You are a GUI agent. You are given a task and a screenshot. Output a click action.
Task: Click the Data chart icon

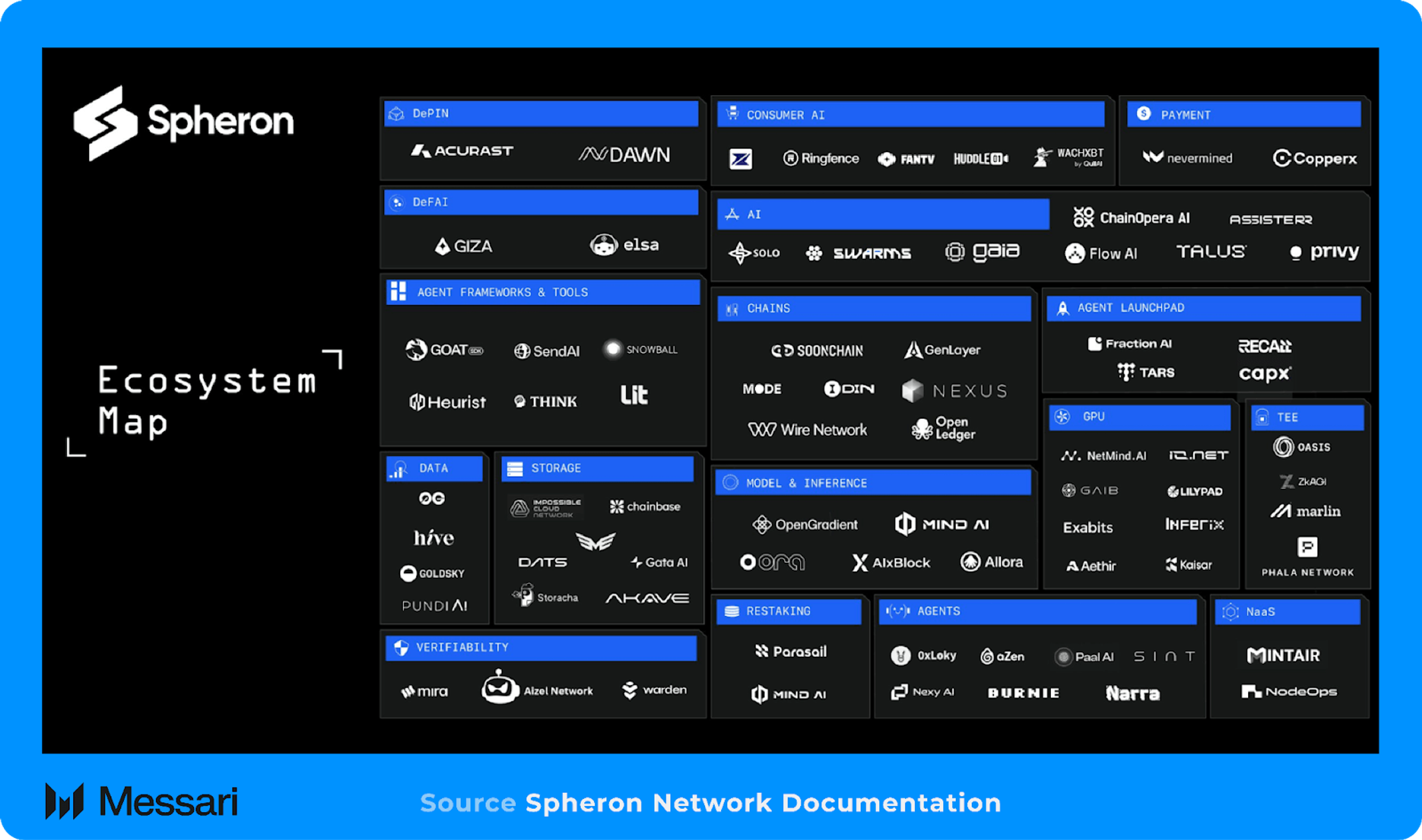[400, 469]
